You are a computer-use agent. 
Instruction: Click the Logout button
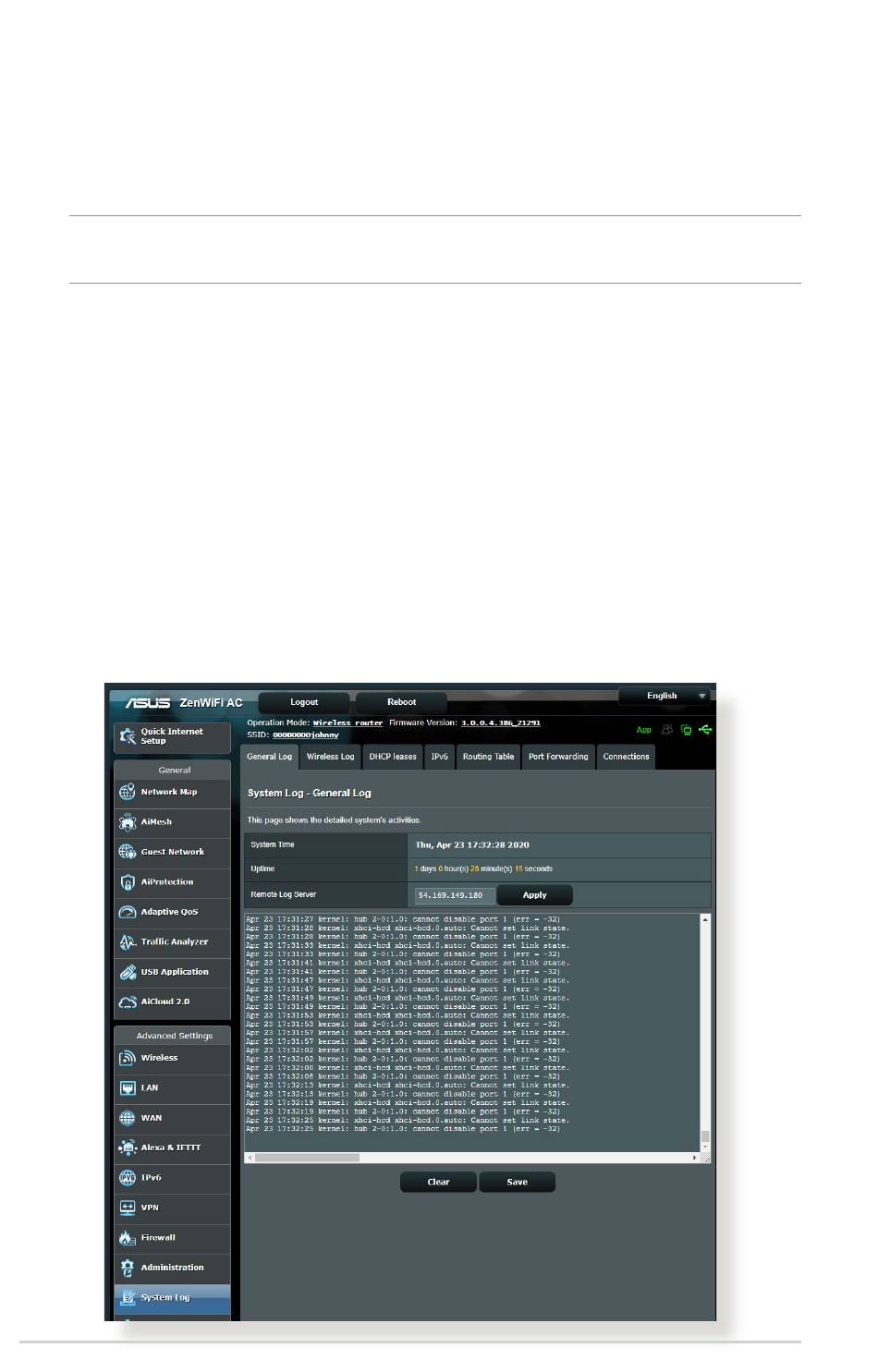pos(304,702)
